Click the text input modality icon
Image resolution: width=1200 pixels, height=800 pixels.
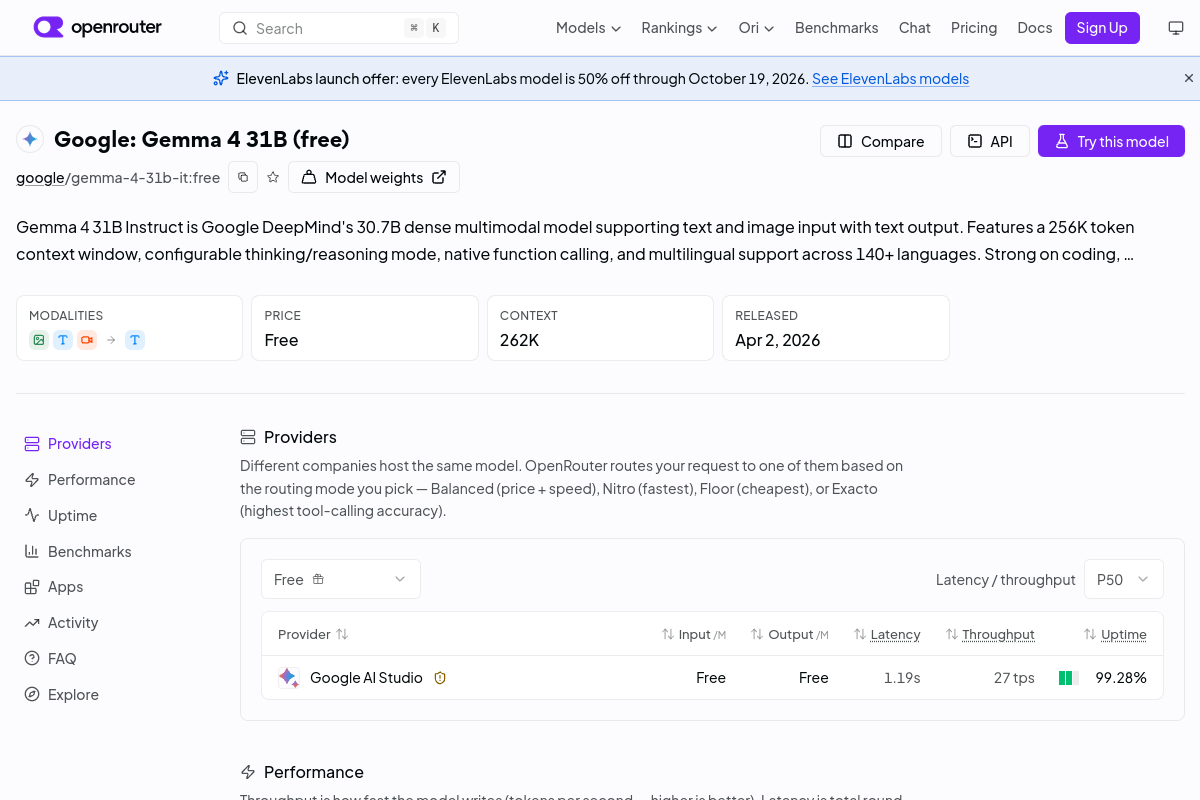point(63,340)
